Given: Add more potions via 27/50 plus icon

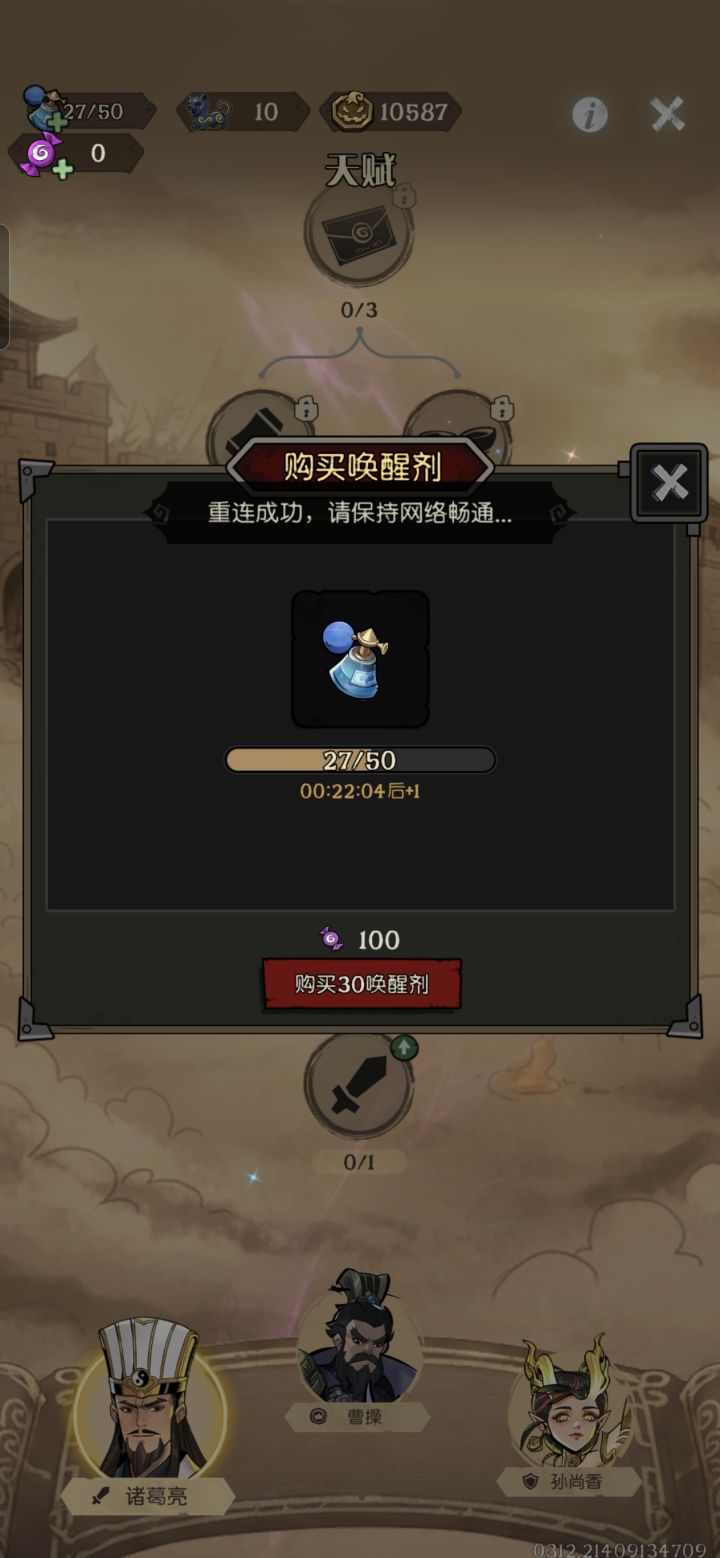Looking at the screenshot, I should coord(57,123).
